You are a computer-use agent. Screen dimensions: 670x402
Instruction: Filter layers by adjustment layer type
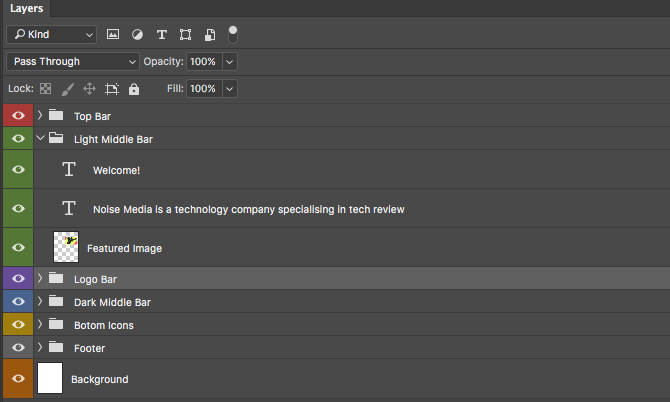coord(137,34)
